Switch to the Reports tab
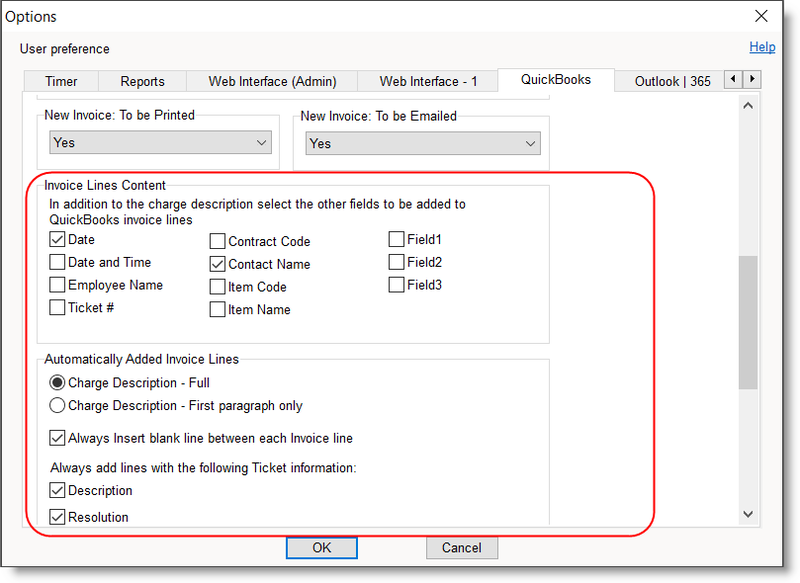Image resolution: width=800 pixels, height=583 pixels. pyautogui.click(x=142, y=81)
